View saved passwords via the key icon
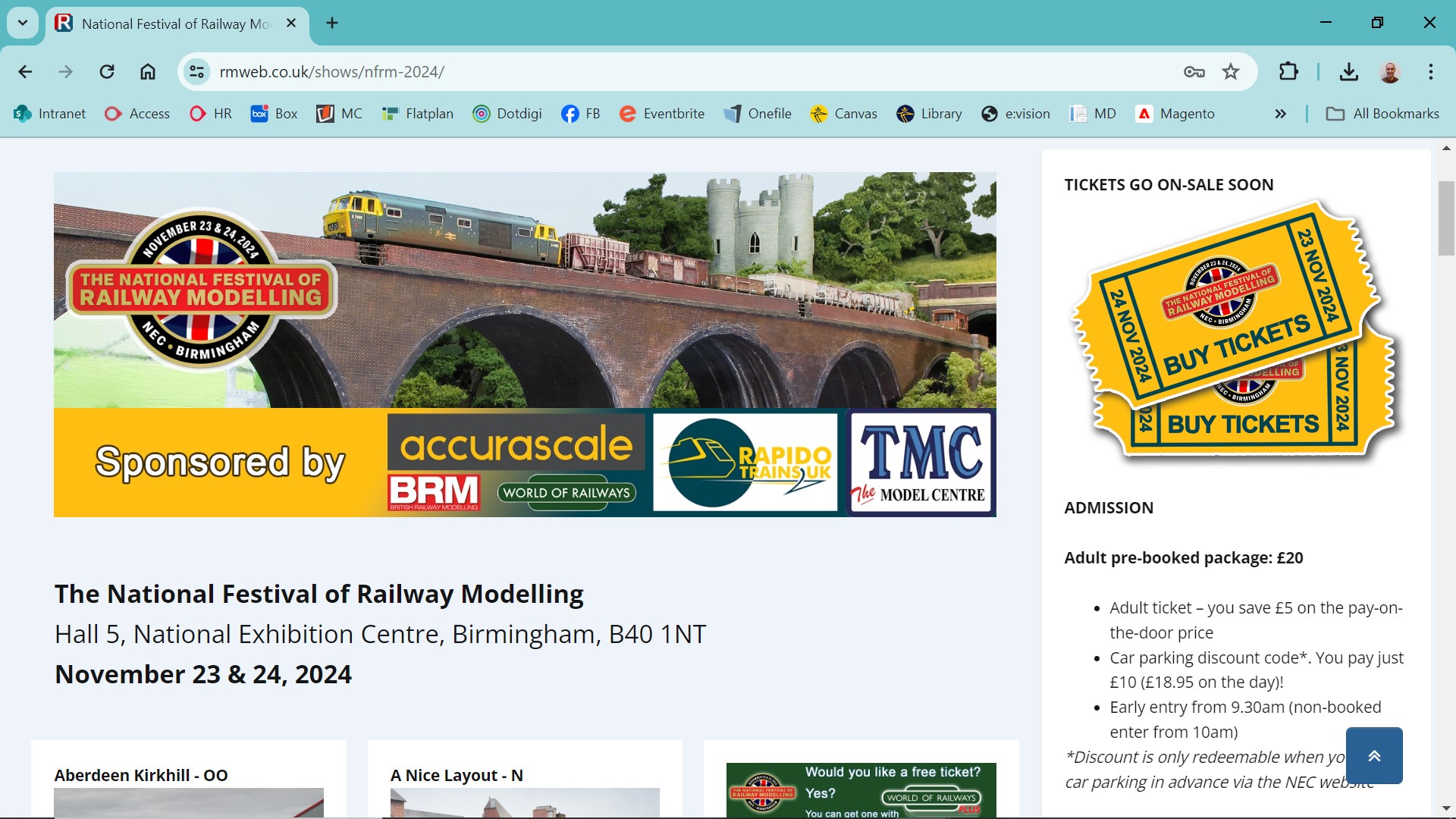Screen dimensions: 1456x819 [1193, 71]
